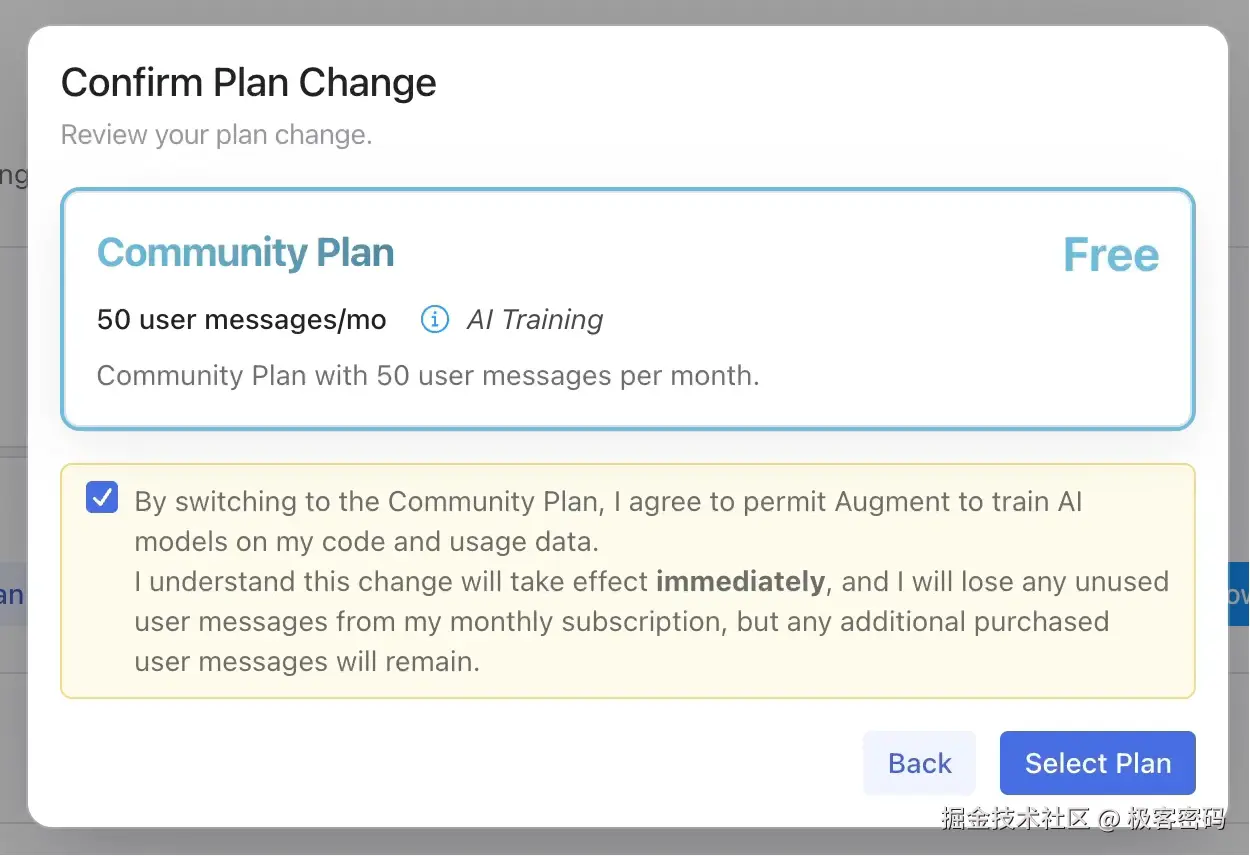The width and height of the screenshot is (1250, 856).
Task: Click the info icon beside AI Training
Action: 434,320
